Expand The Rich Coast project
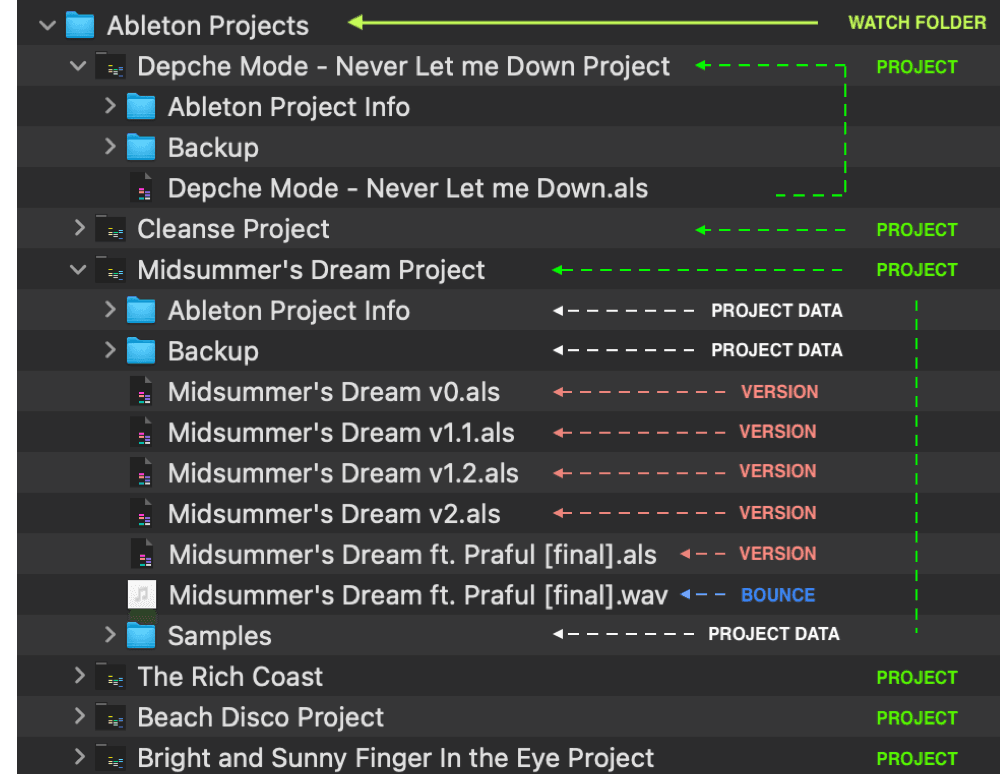This screenshot has height=774, width=1000. pos(79,677)
